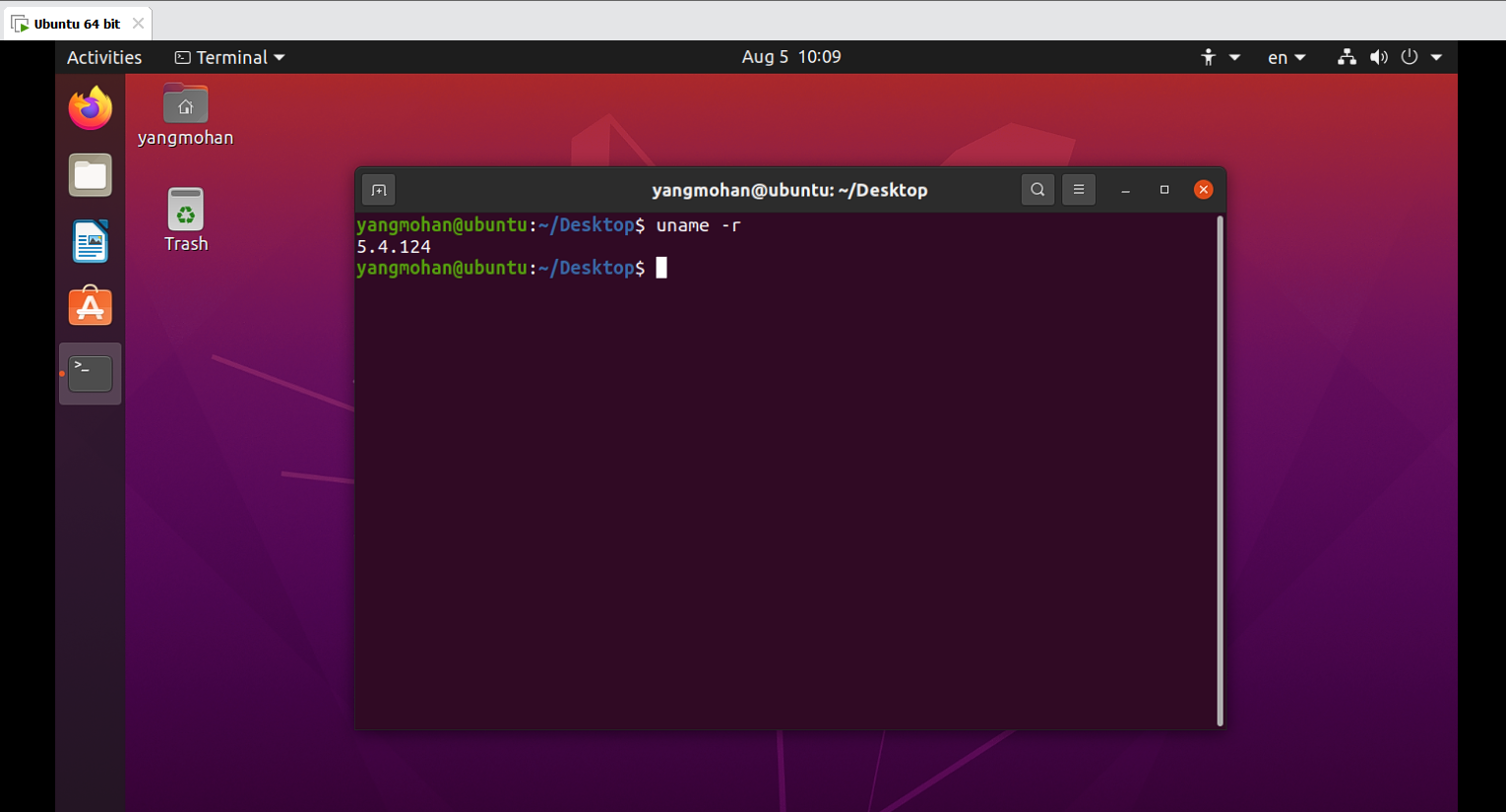Open Firefox from the dock

tap(90, 108)
